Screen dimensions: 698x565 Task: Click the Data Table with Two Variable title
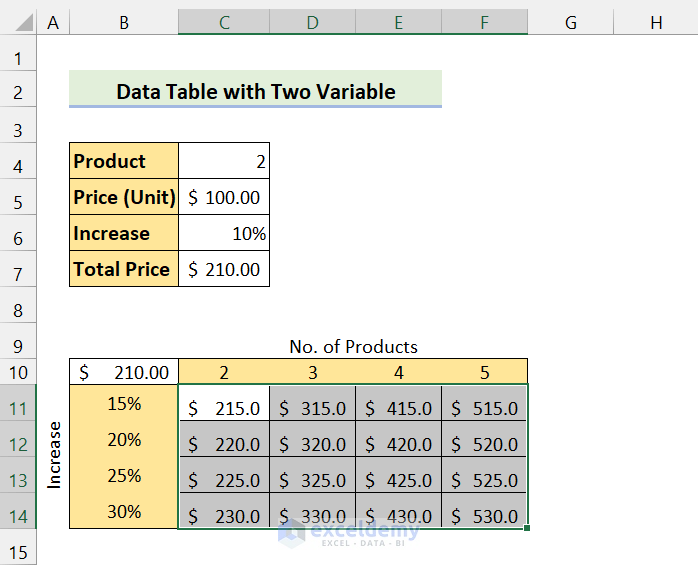[x=255, y=91]
